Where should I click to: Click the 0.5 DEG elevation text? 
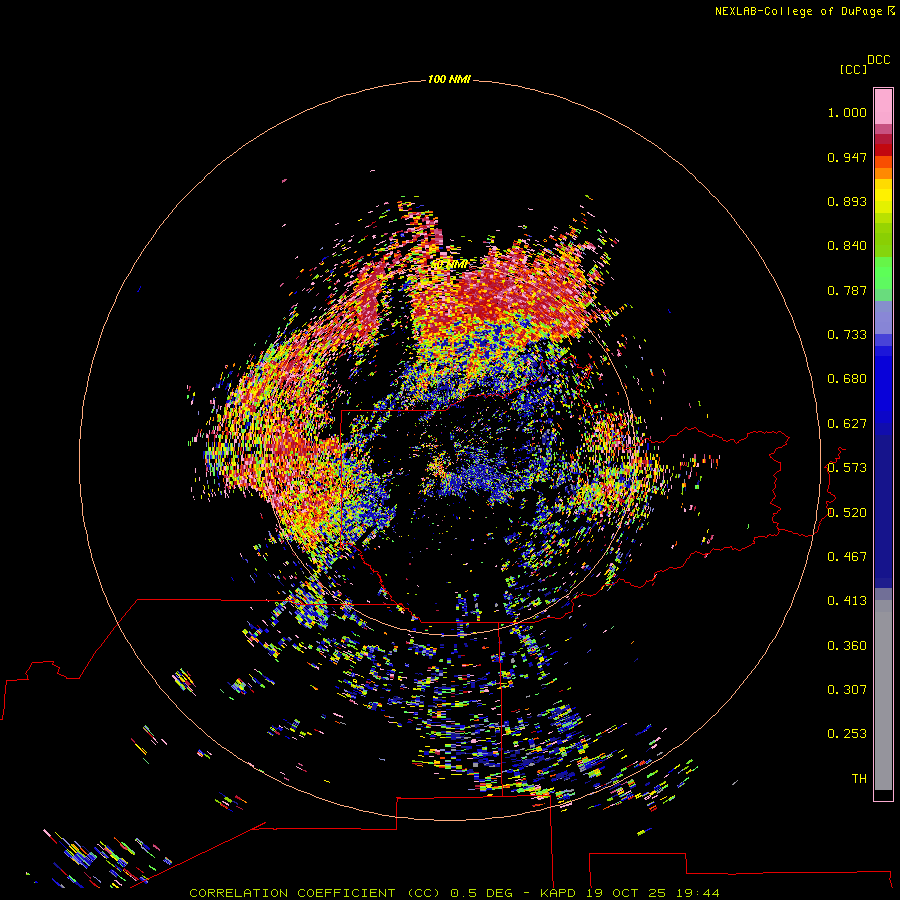click(x=482, y=893)
